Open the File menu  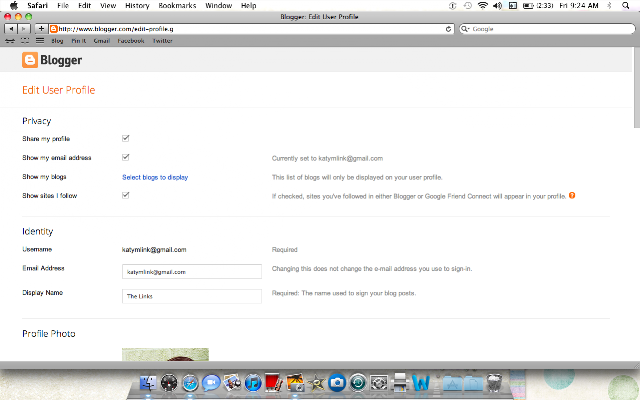(63, 5)
